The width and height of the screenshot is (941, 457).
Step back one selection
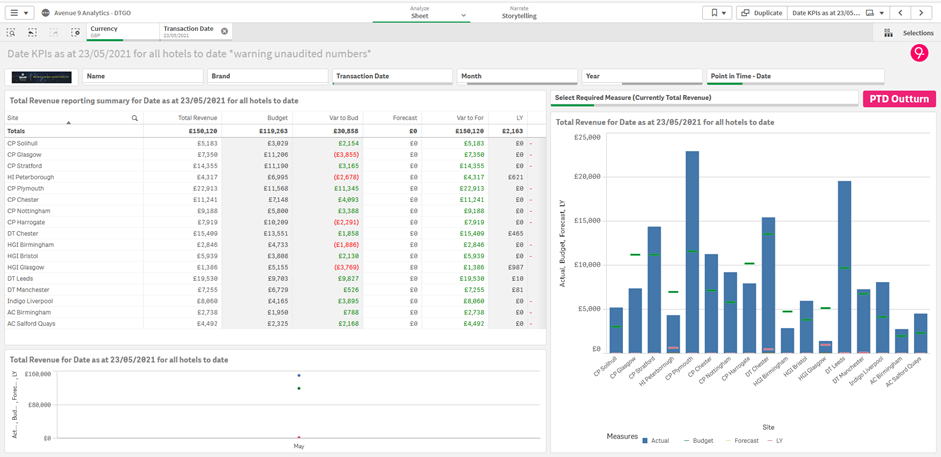click(32, 32)
